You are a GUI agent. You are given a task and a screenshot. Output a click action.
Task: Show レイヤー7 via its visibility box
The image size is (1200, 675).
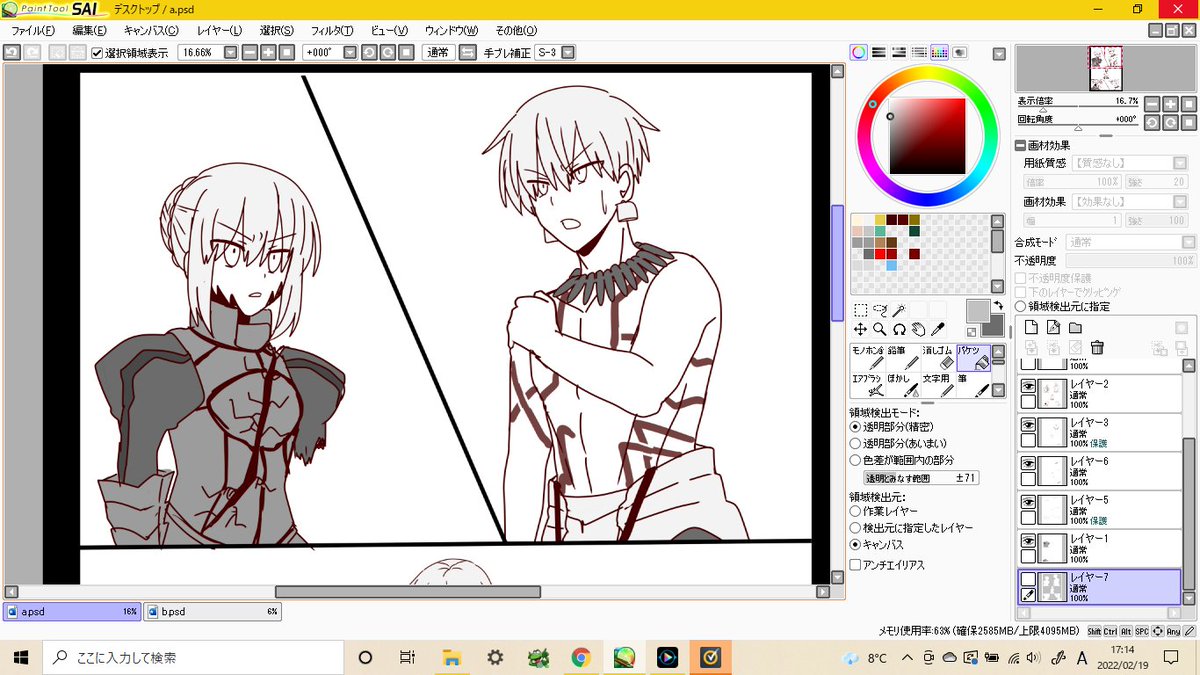(1027, 578)
